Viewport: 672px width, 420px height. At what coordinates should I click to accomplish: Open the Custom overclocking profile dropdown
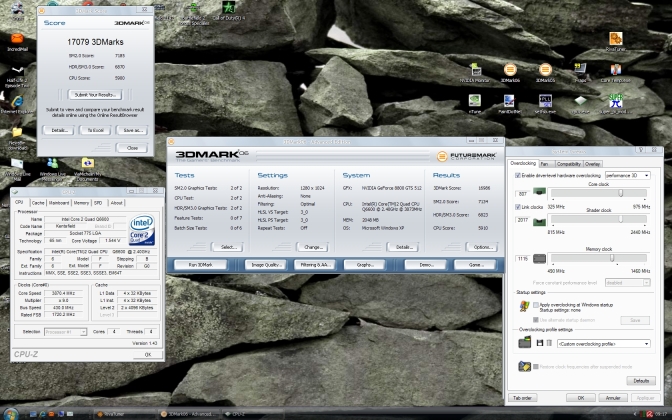[x=603, y=344]
